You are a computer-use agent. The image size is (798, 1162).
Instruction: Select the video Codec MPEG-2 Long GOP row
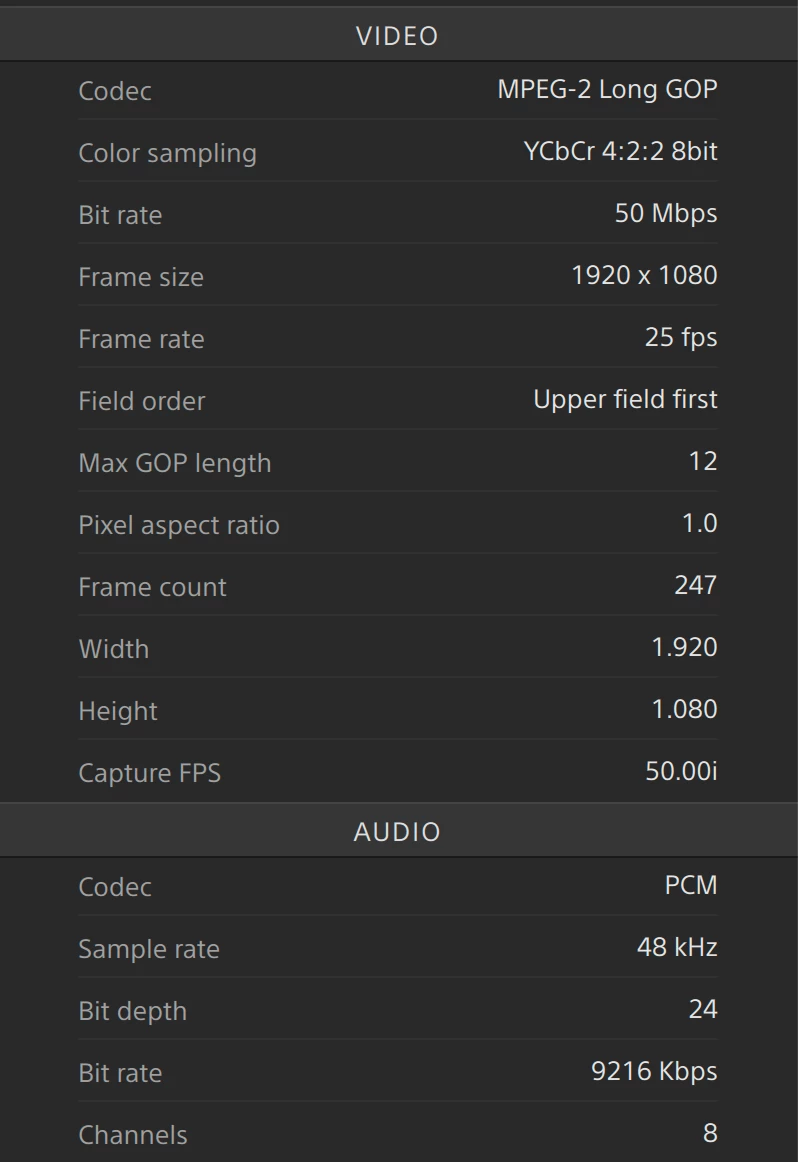398,90
